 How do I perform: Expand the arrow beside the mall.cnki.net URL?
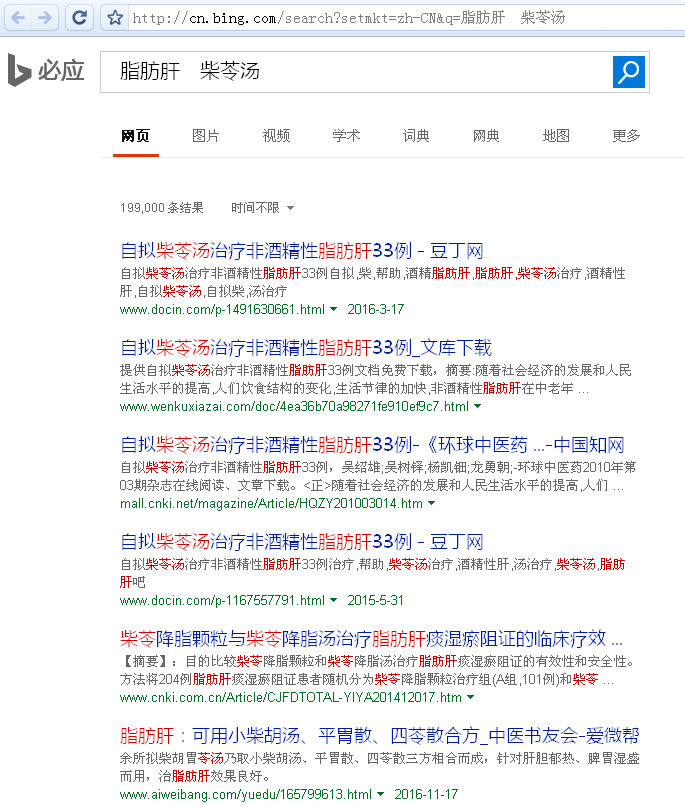(x=432, y=503)
